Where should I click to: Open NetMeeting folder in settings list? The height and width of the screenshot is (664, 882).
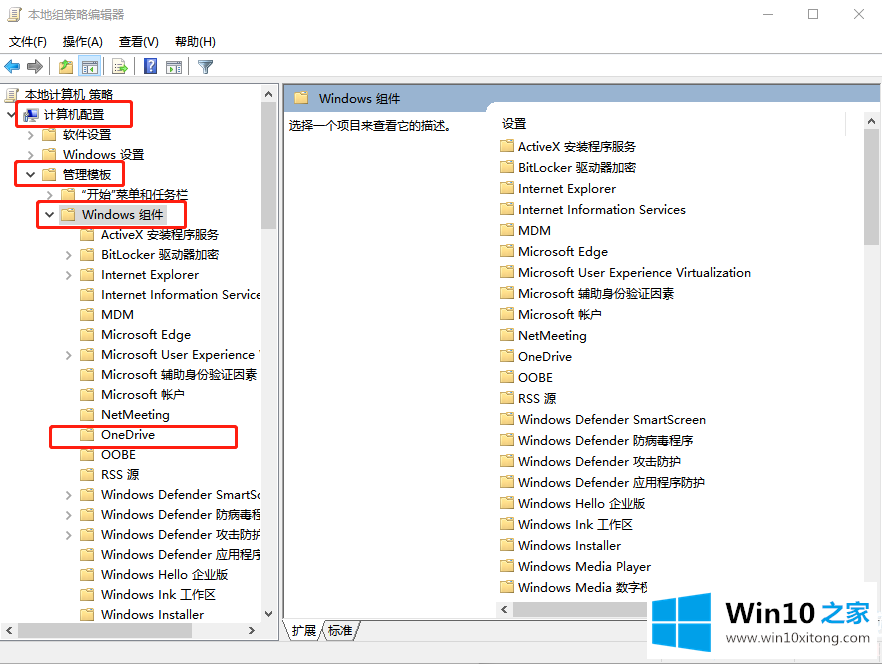point(552,336)
